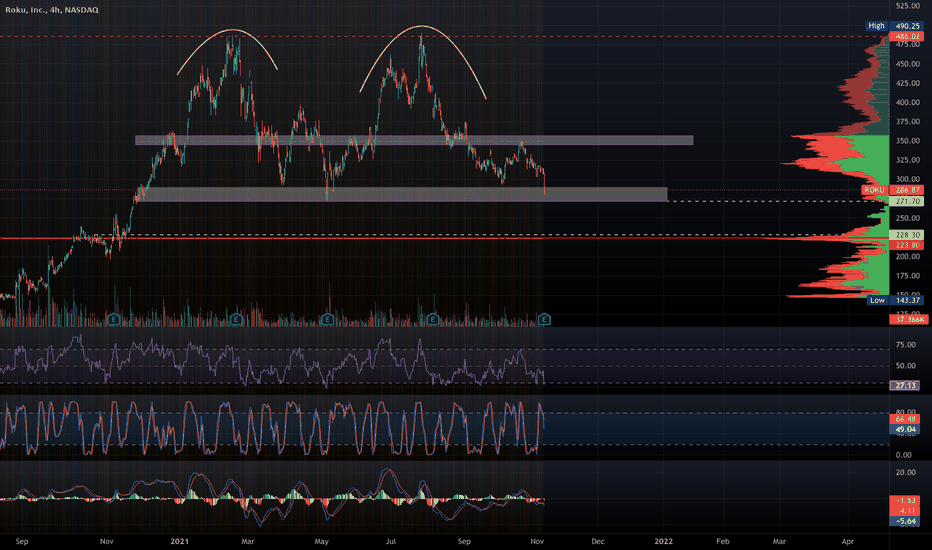Click the 2021 label on the time axis
Screen dimensions: 932x550
[180, 541]
